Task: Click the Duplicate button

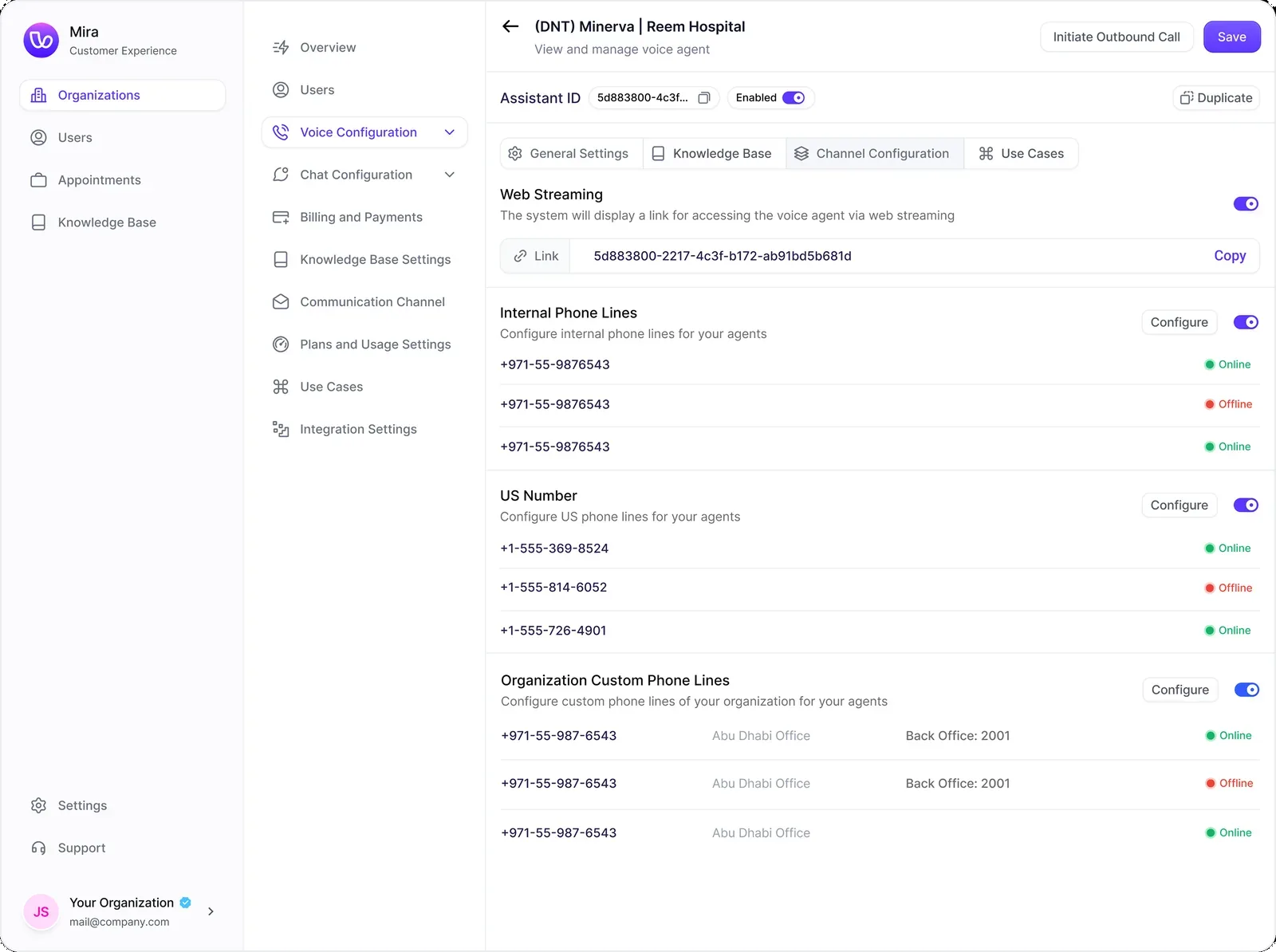Action: [1216, 98]
